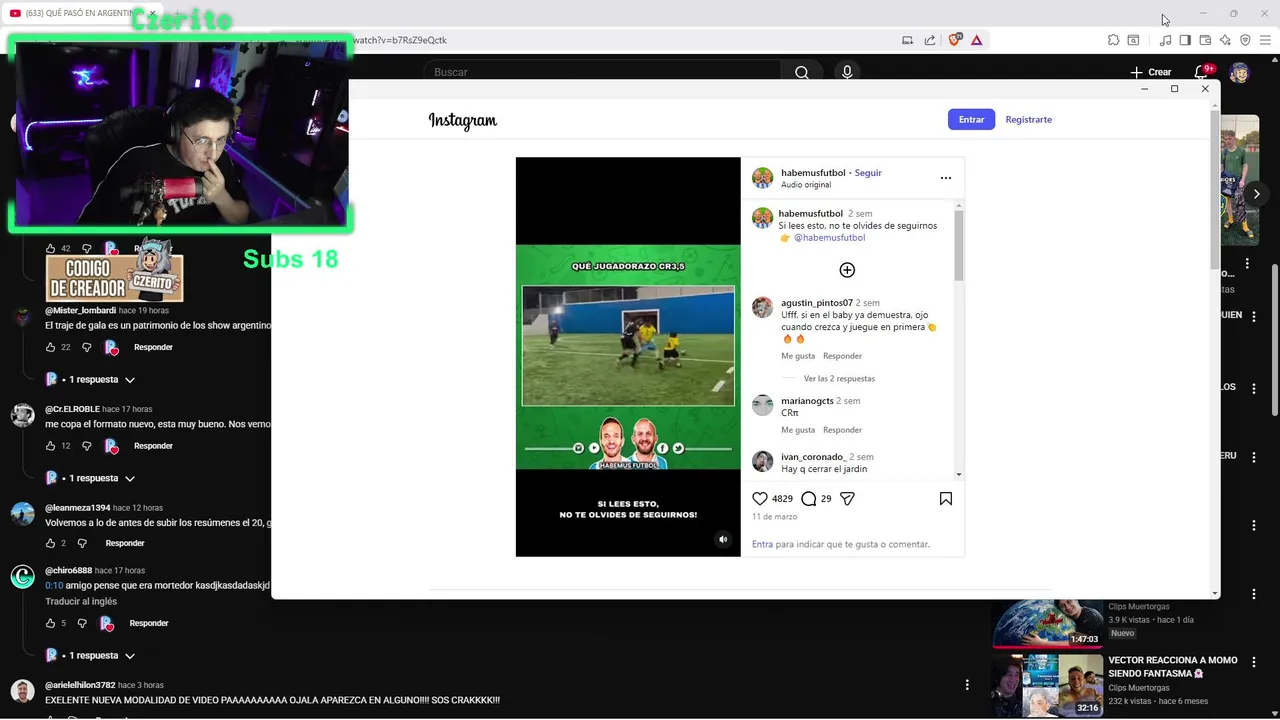Like the Instagram post with the heart icon
1280x720 pixels.
click(x=760, y=498)
